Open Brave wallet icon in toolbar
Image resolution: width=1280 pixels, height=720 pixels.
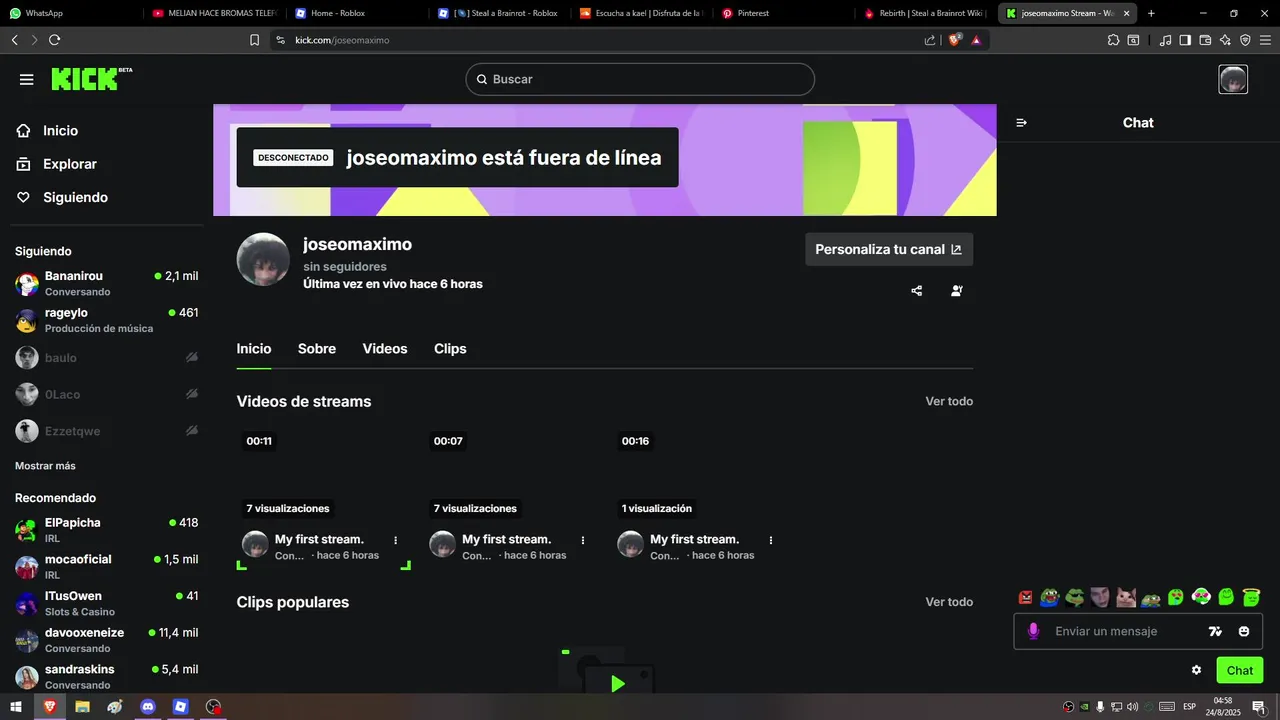coord(1205,40)
